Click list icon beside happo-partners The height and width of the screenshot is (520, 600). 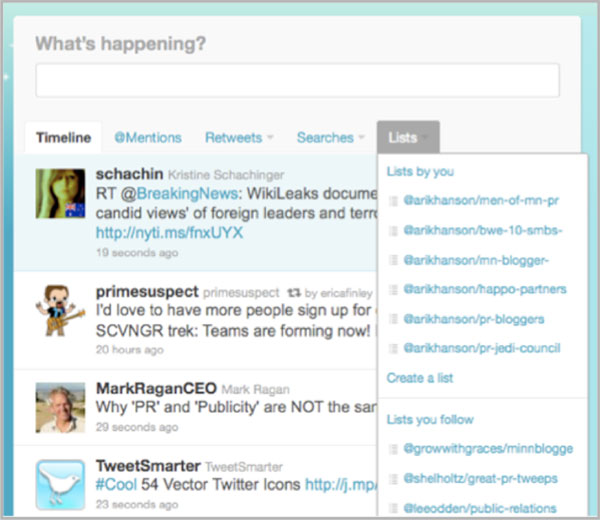click(x=393, y=290)
